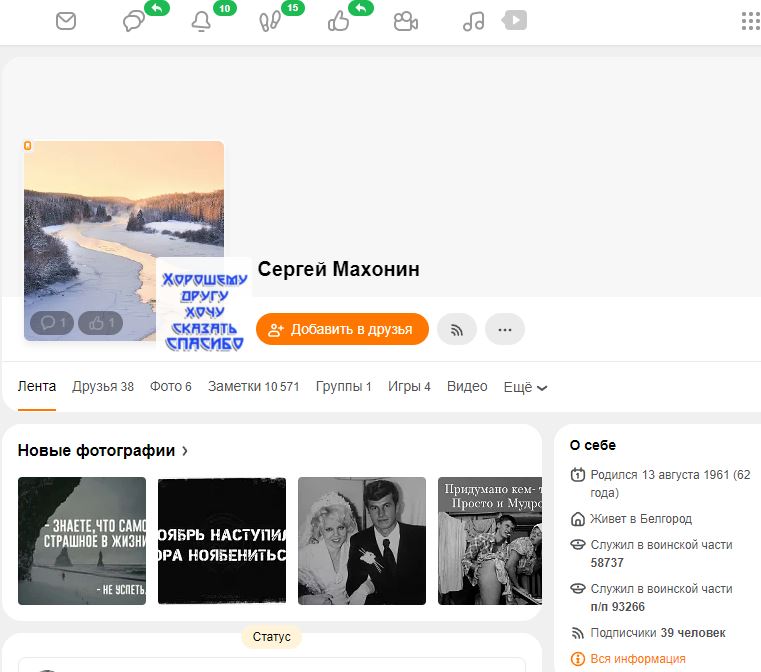The height and width of the screenshot is (672, 761).
Task: Open the messages envelope icon
Action: (66, 21)
